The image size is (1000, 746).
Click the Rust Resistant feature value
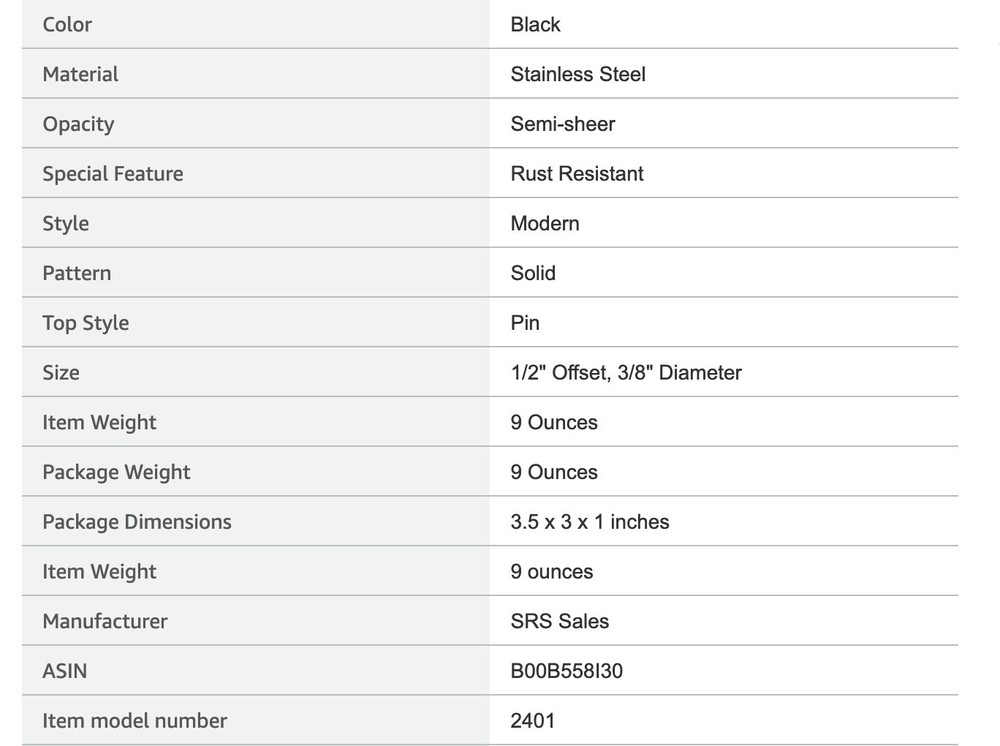tap(577, 173)
